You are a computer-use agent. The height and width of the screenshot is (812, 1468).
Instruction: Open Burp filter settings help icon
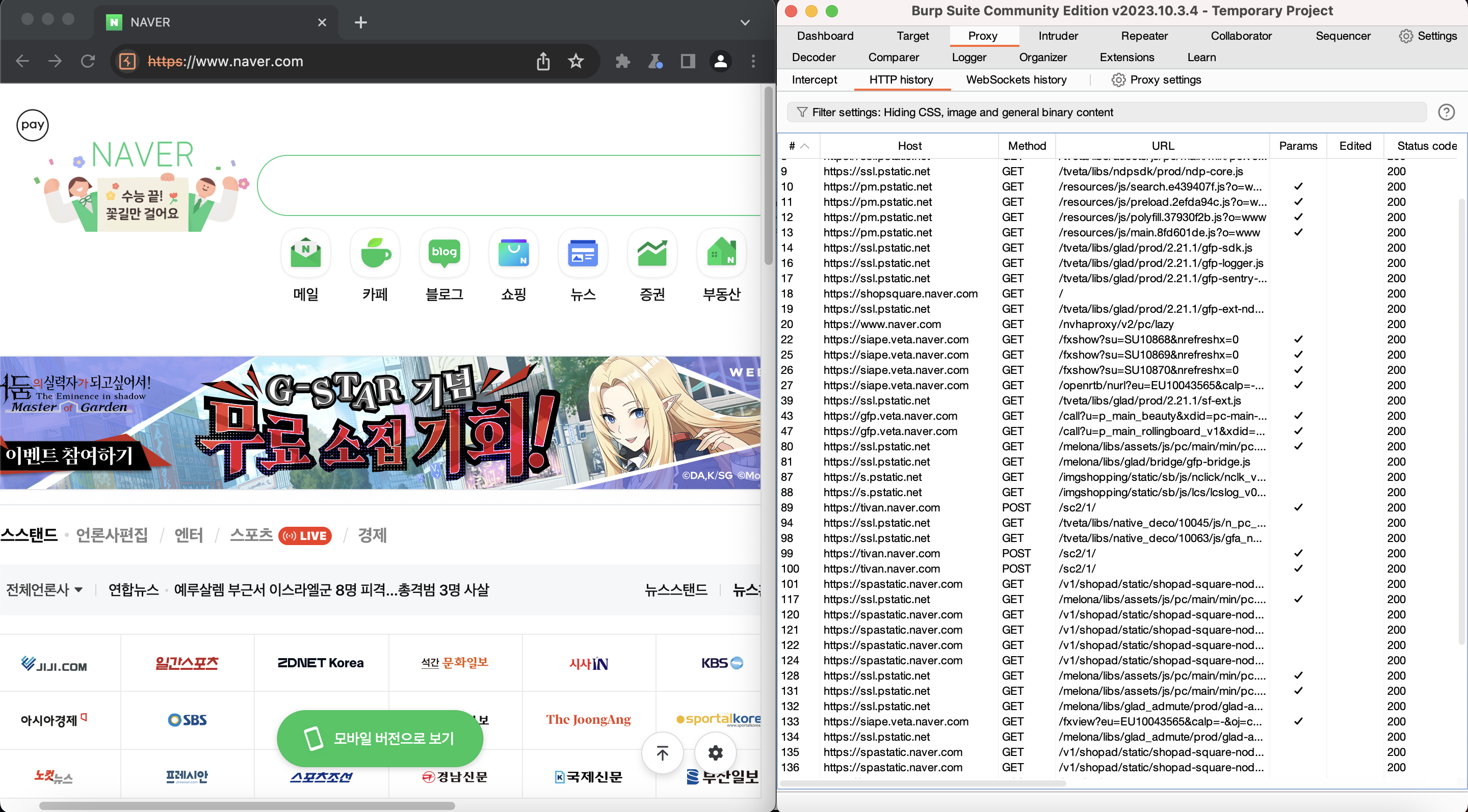tap(1446, 112)
